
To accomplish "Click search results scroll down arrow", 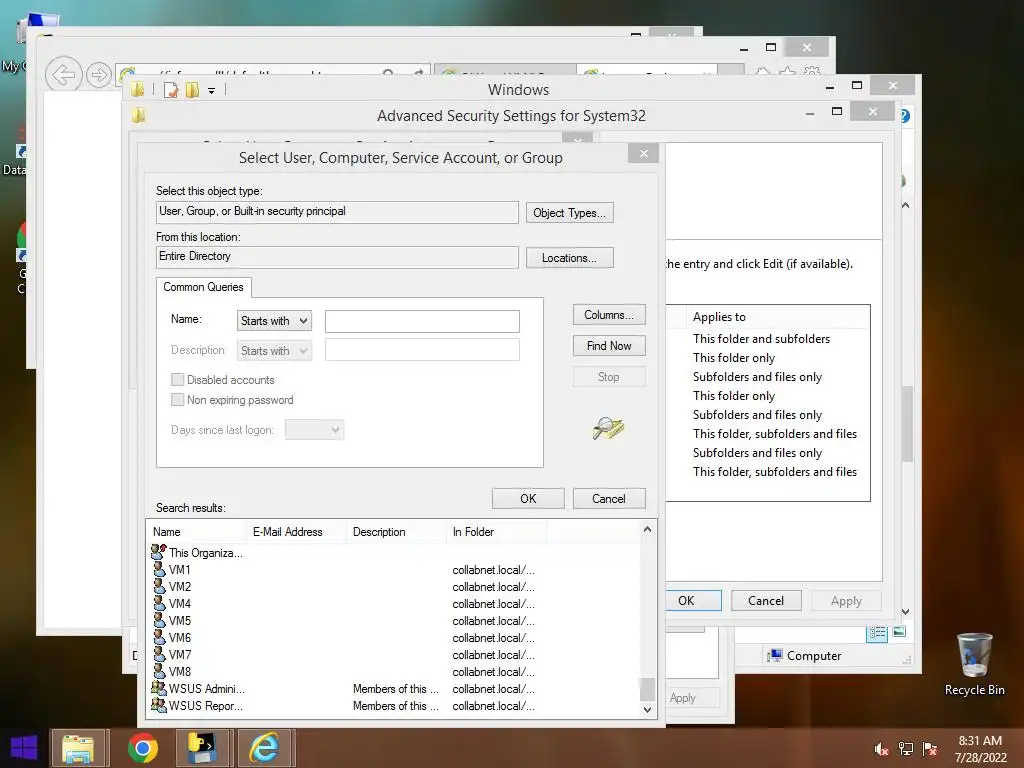I will 647,710.
